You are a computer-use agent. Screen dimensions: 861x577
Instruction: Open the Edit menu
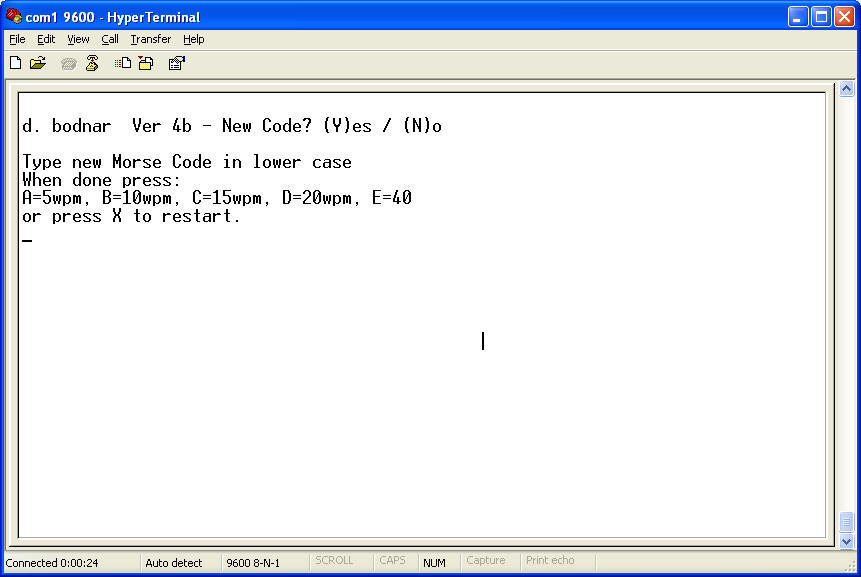pyautogui.click(x=46, y=39)
